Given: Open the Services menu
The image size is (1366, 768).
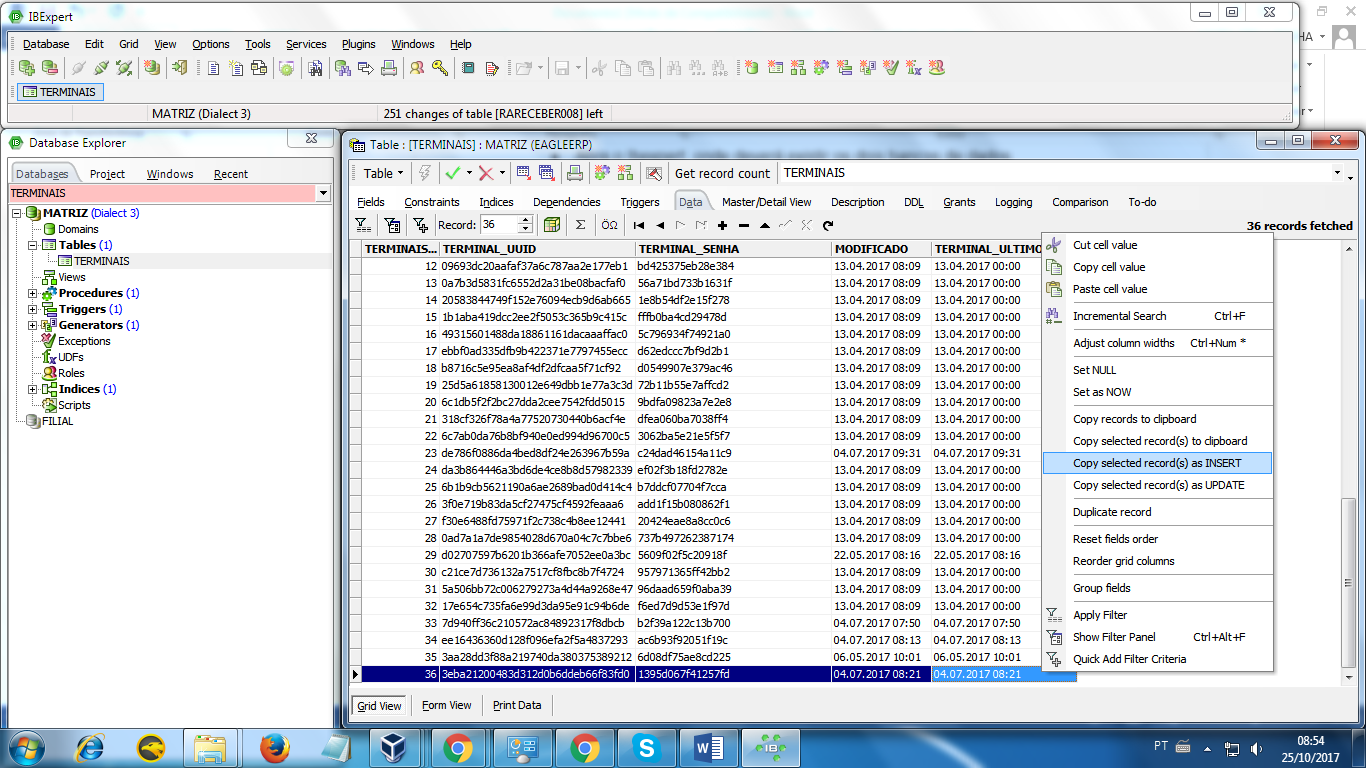Looking at the screenshot, I should (306, 44).
